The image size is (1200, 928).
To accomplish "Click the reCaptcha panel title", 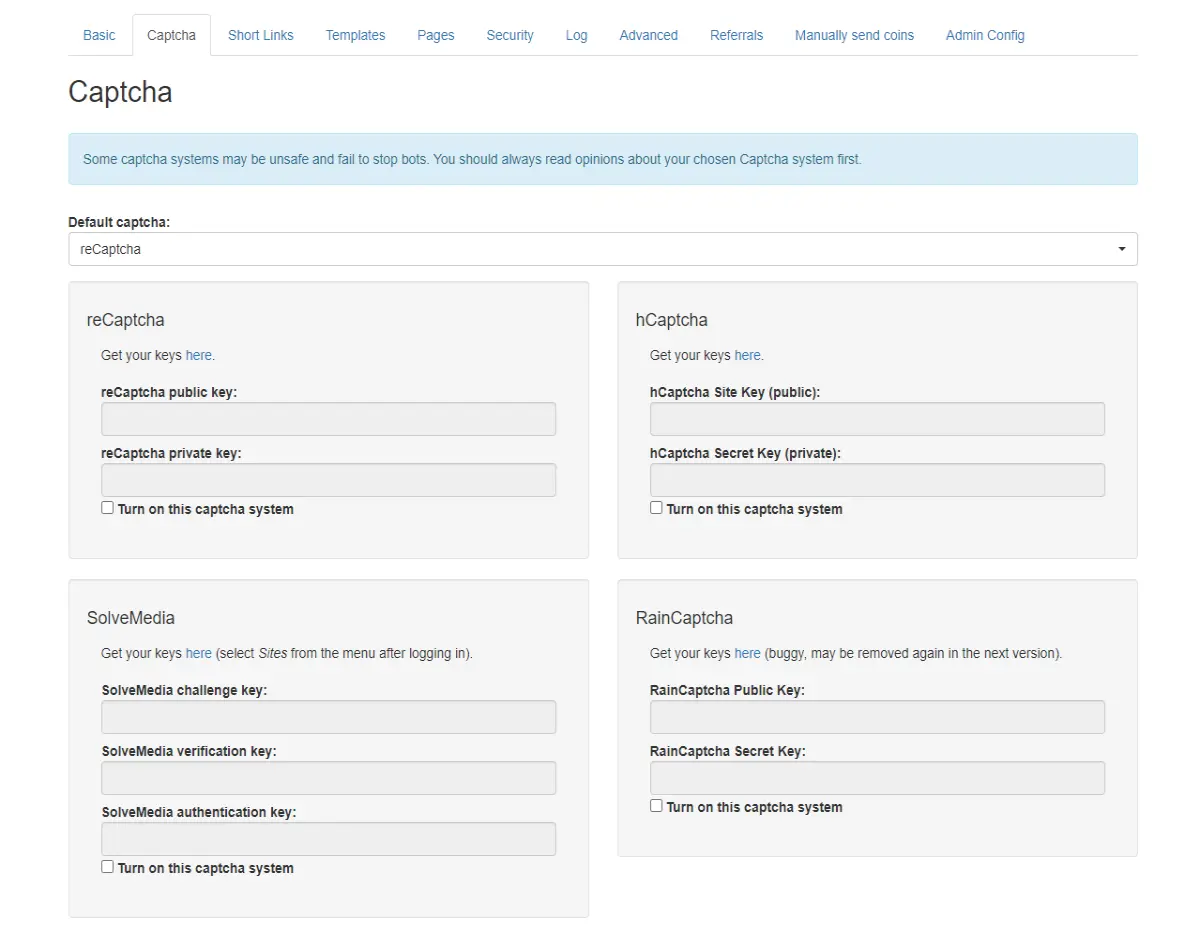I will coord(126,320).
